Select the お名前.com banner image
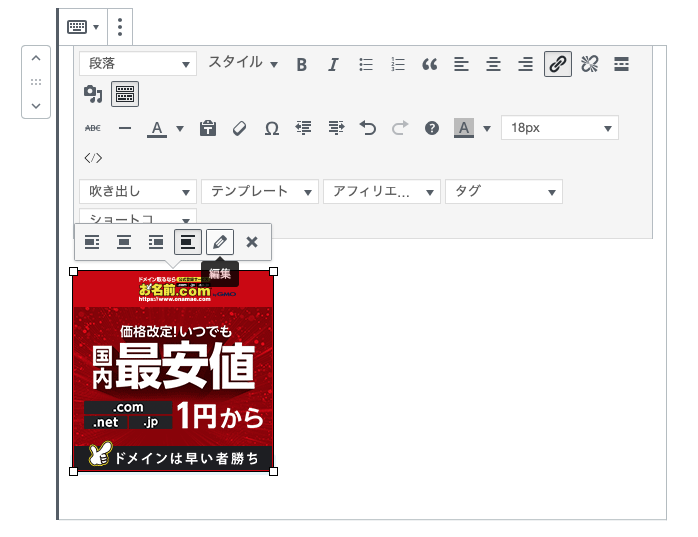This screenshot has height=537, width=698. (x=173, y=371)
